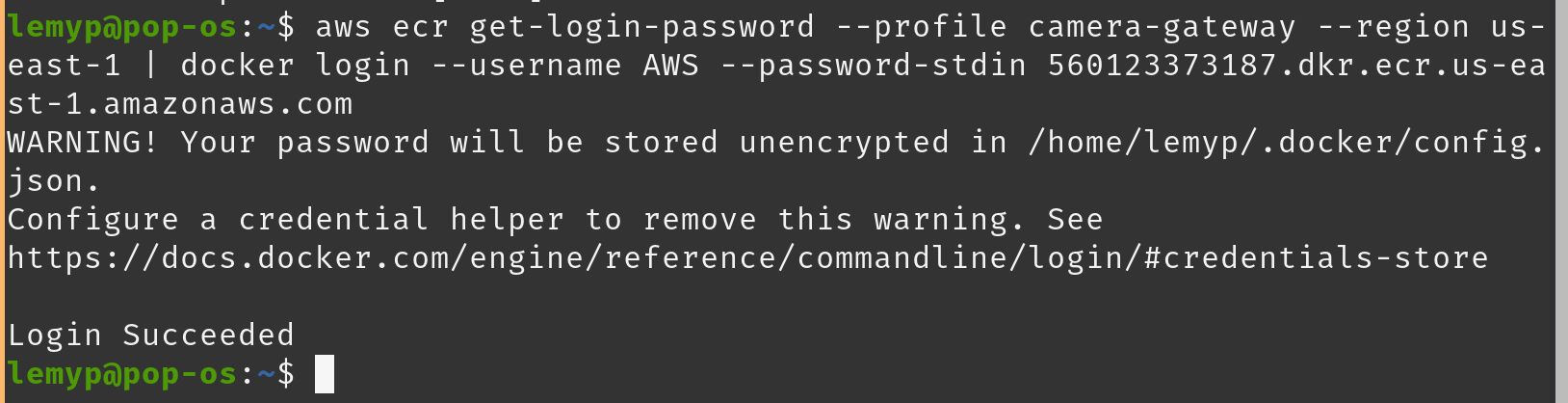
Task: Click the 'WARNING!' text in output
Action: (x=84, y=143)
